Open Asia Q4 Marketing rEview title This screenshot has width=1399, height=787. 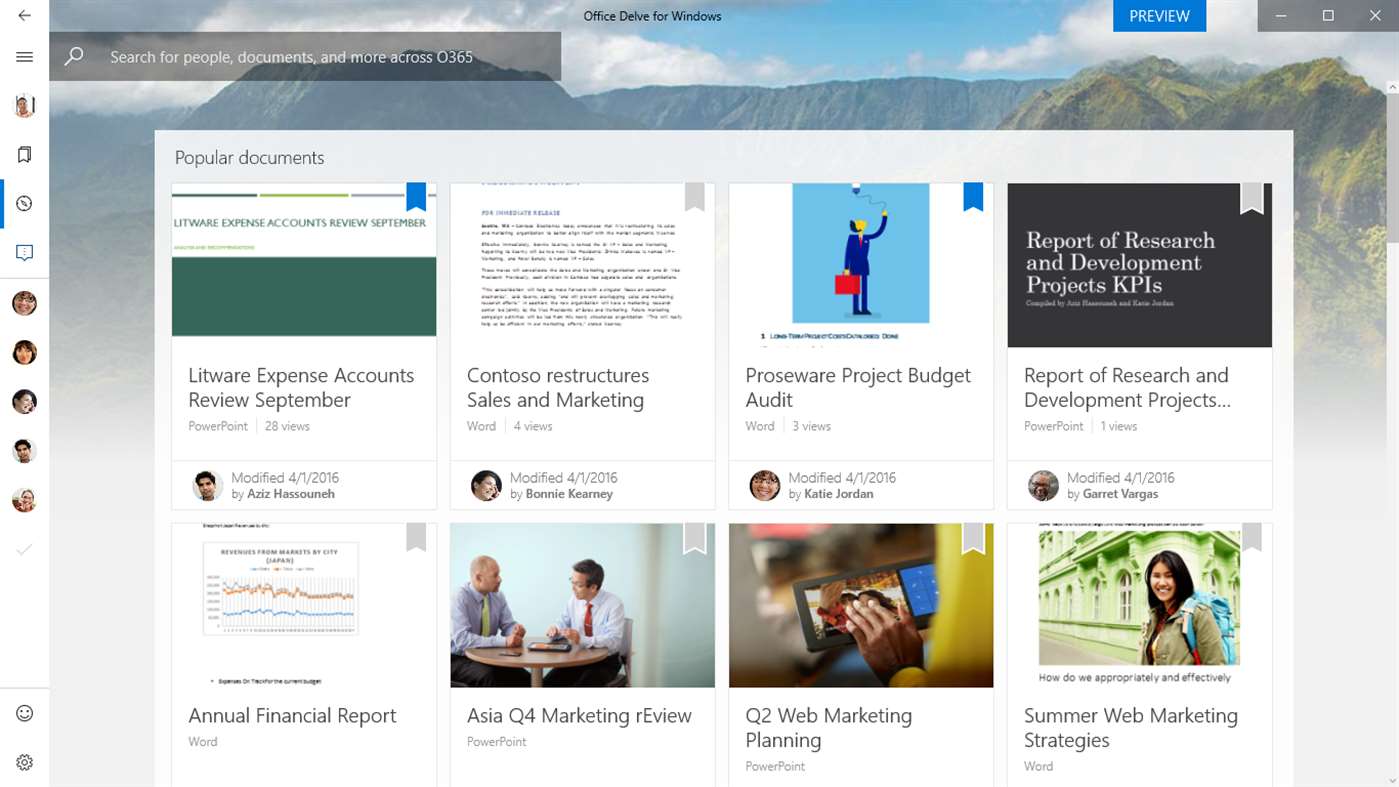pos(579,716)
